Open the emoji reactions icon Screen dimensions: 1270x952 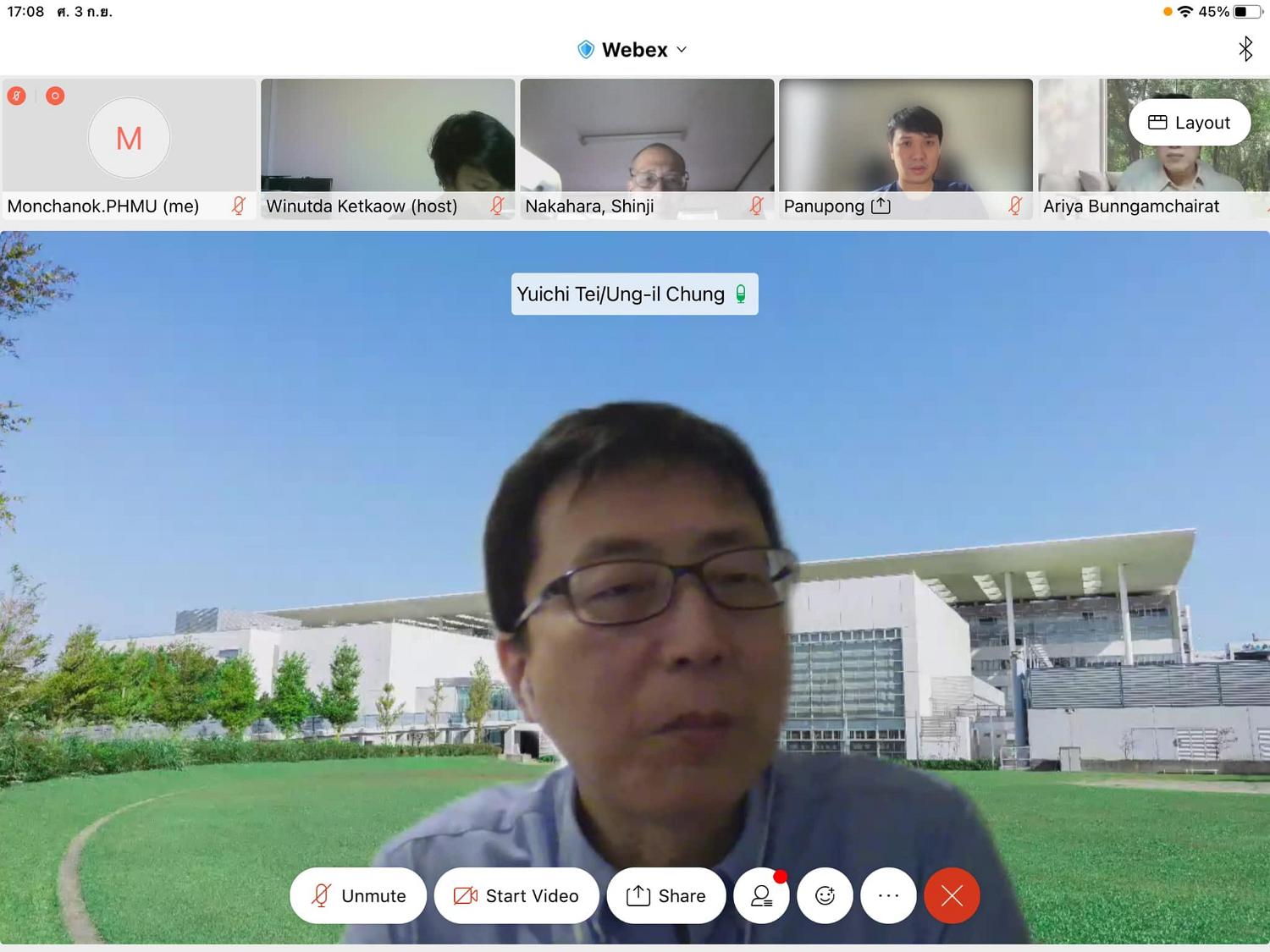825,895
